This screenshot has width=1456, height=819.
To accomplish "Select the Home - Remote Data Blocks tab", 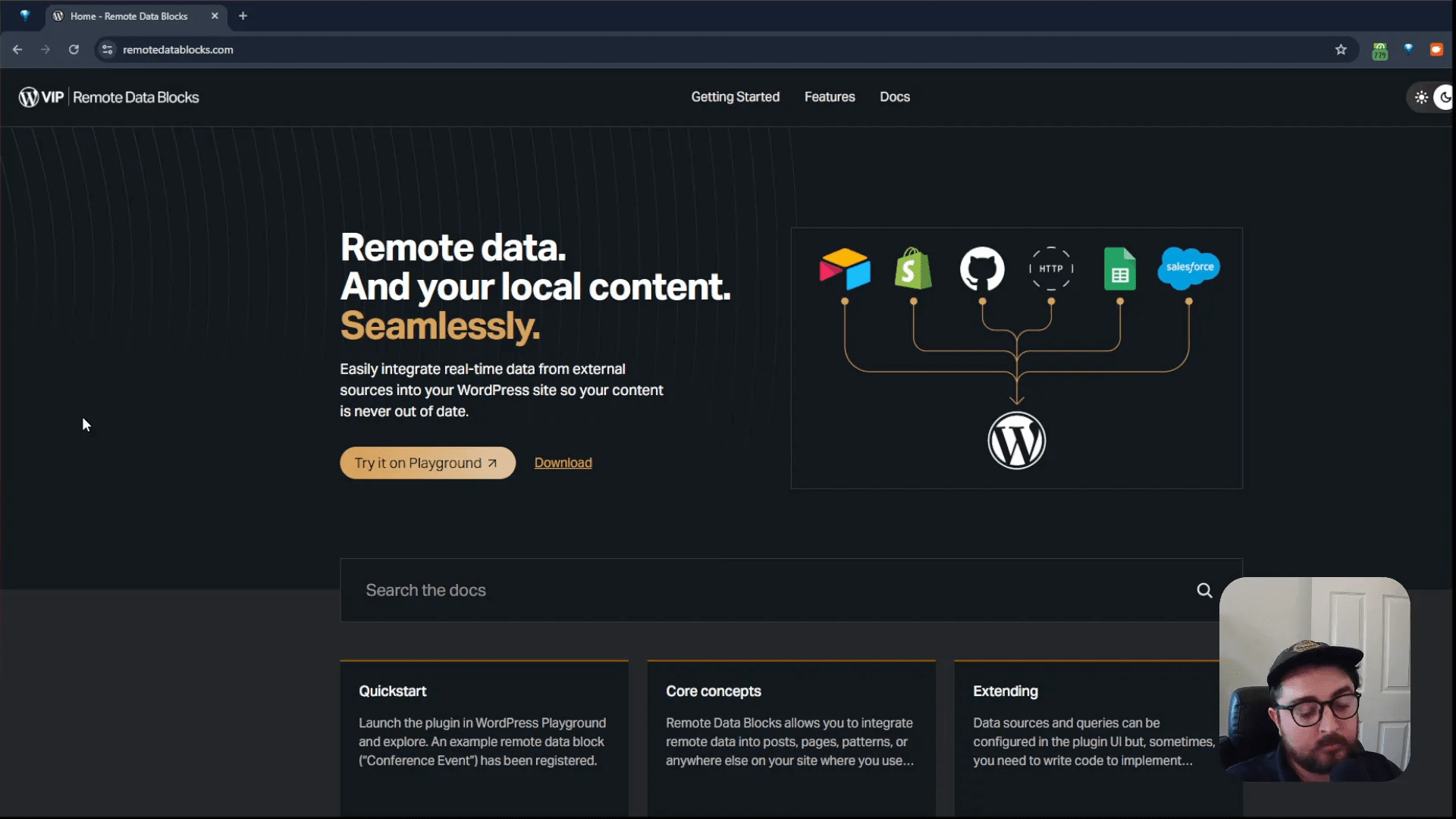I will pos(129,15).
